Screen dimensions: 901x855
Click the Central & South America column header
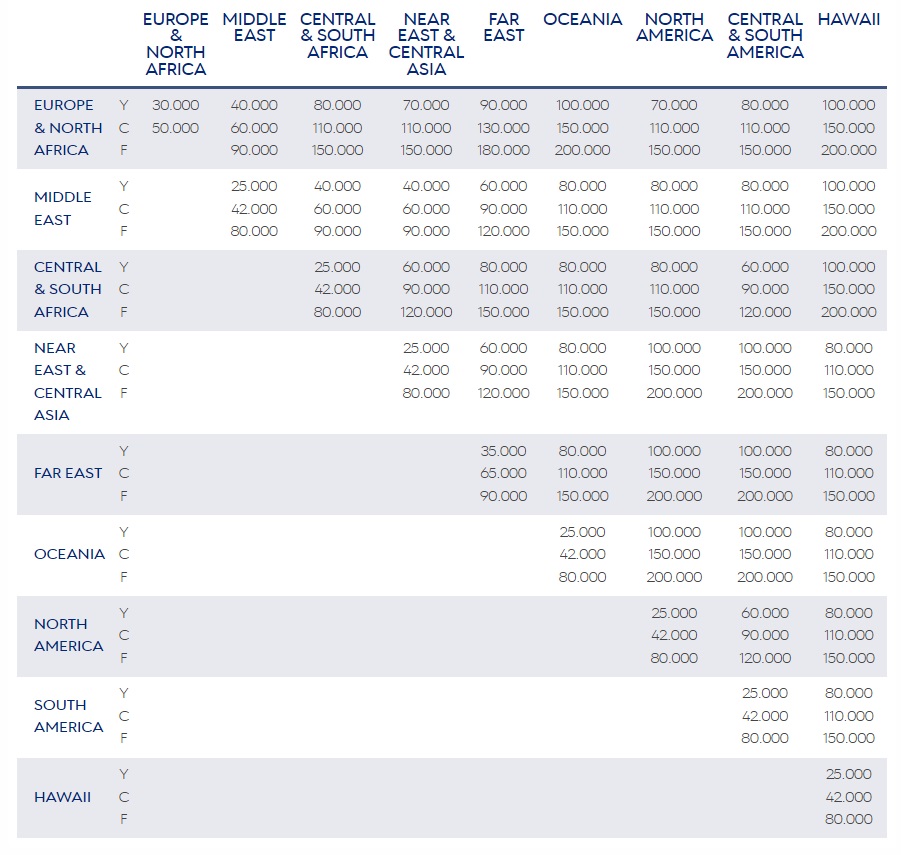765,36
